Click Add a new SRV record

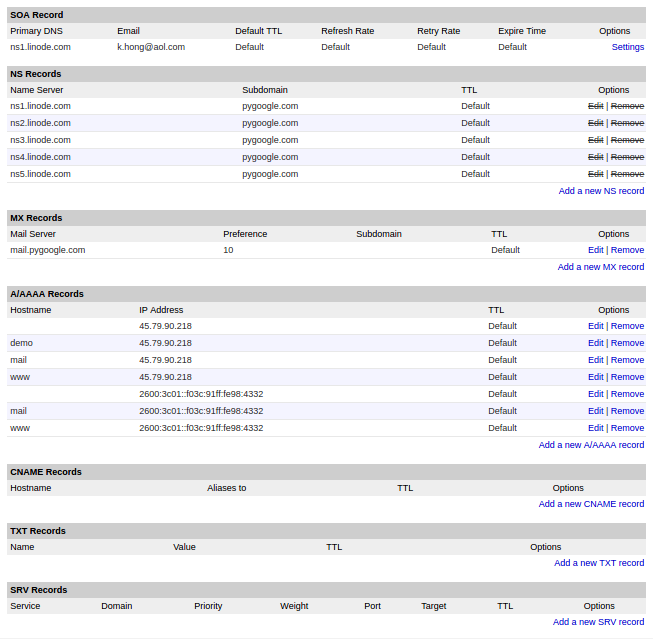click(x=598, y=622)
